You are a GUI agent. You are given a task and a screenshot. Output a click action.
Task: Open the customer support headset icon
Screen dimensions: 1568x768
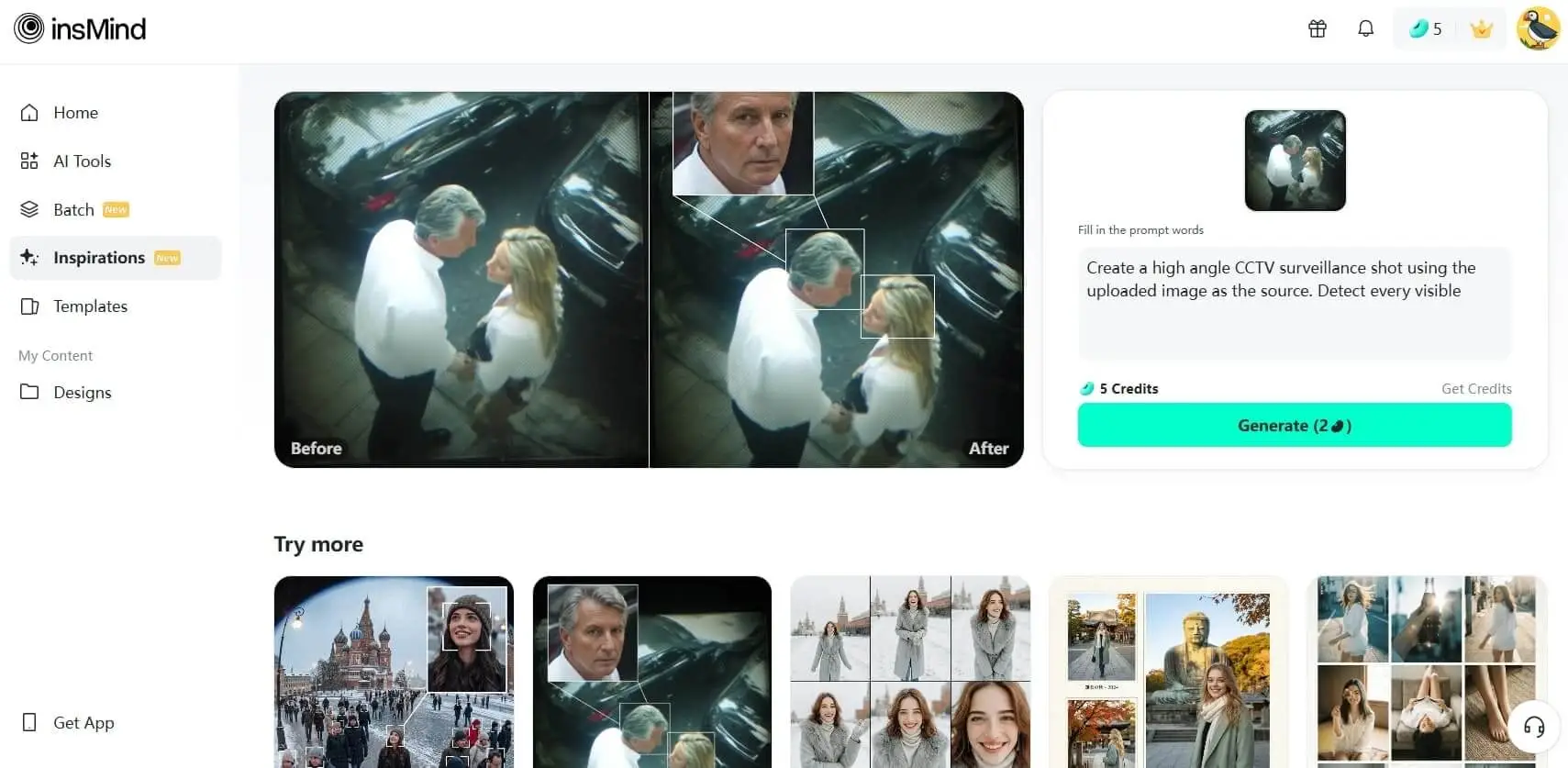(1533, 727)
